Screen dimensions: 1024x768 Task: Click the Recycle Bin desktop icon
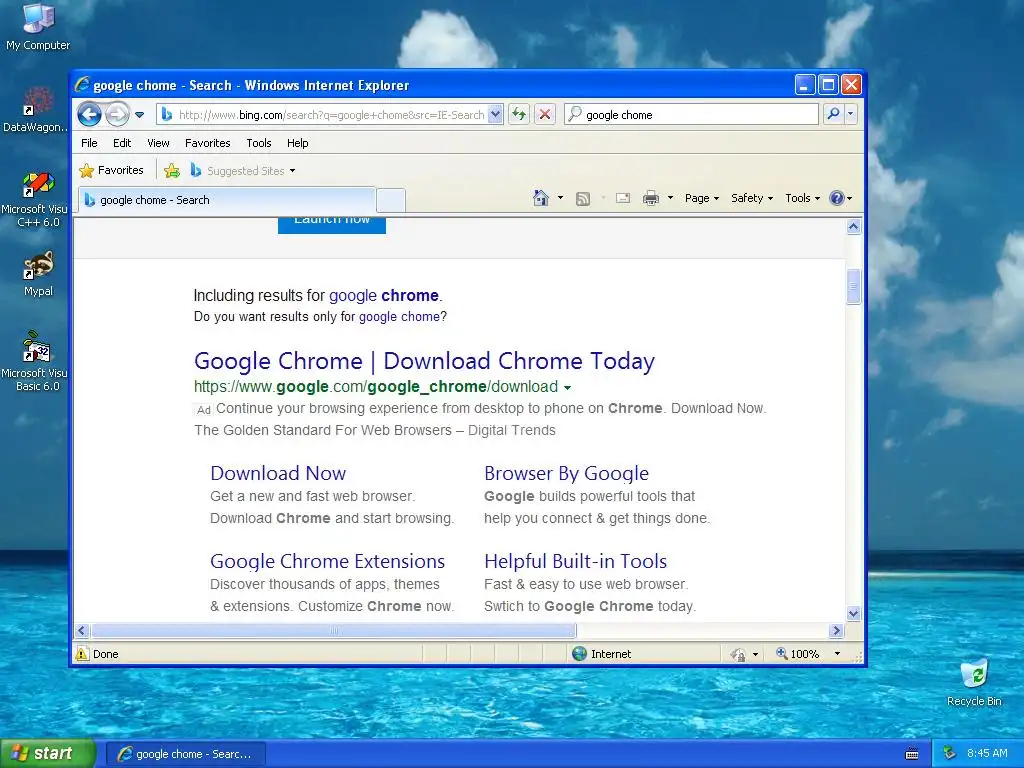974,682
